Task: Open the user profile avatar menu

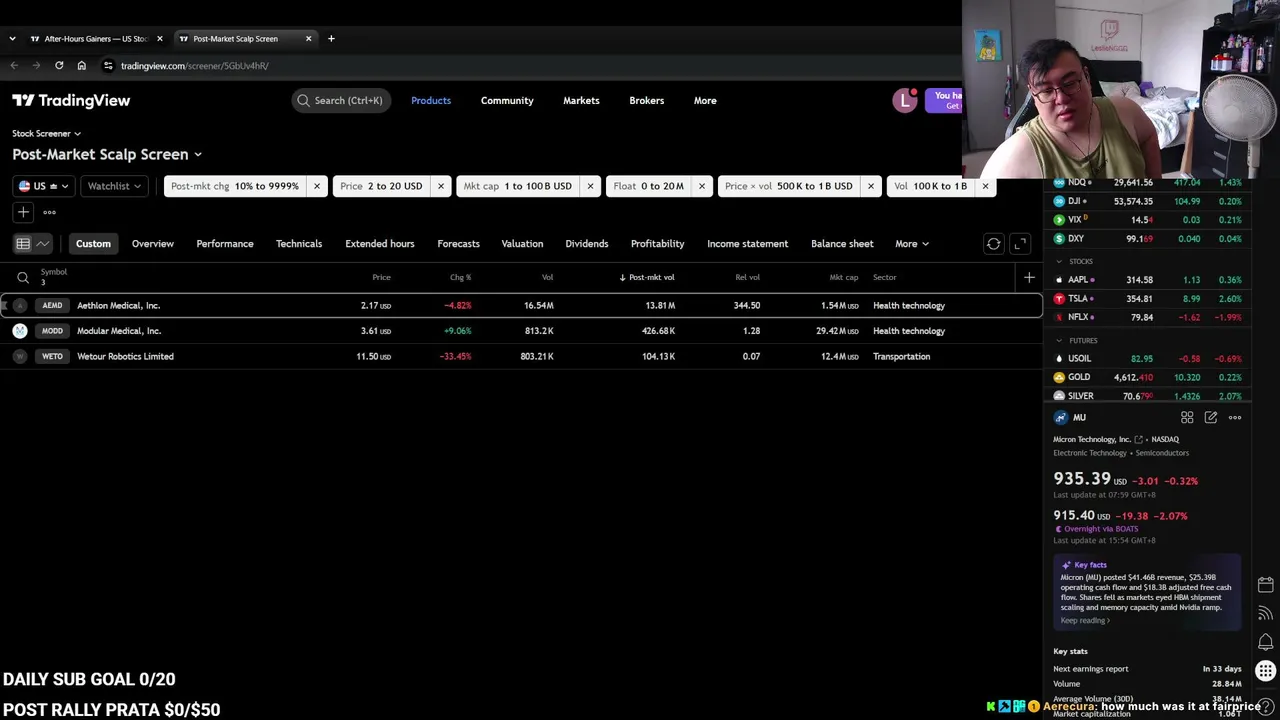Action: [905, 100]
